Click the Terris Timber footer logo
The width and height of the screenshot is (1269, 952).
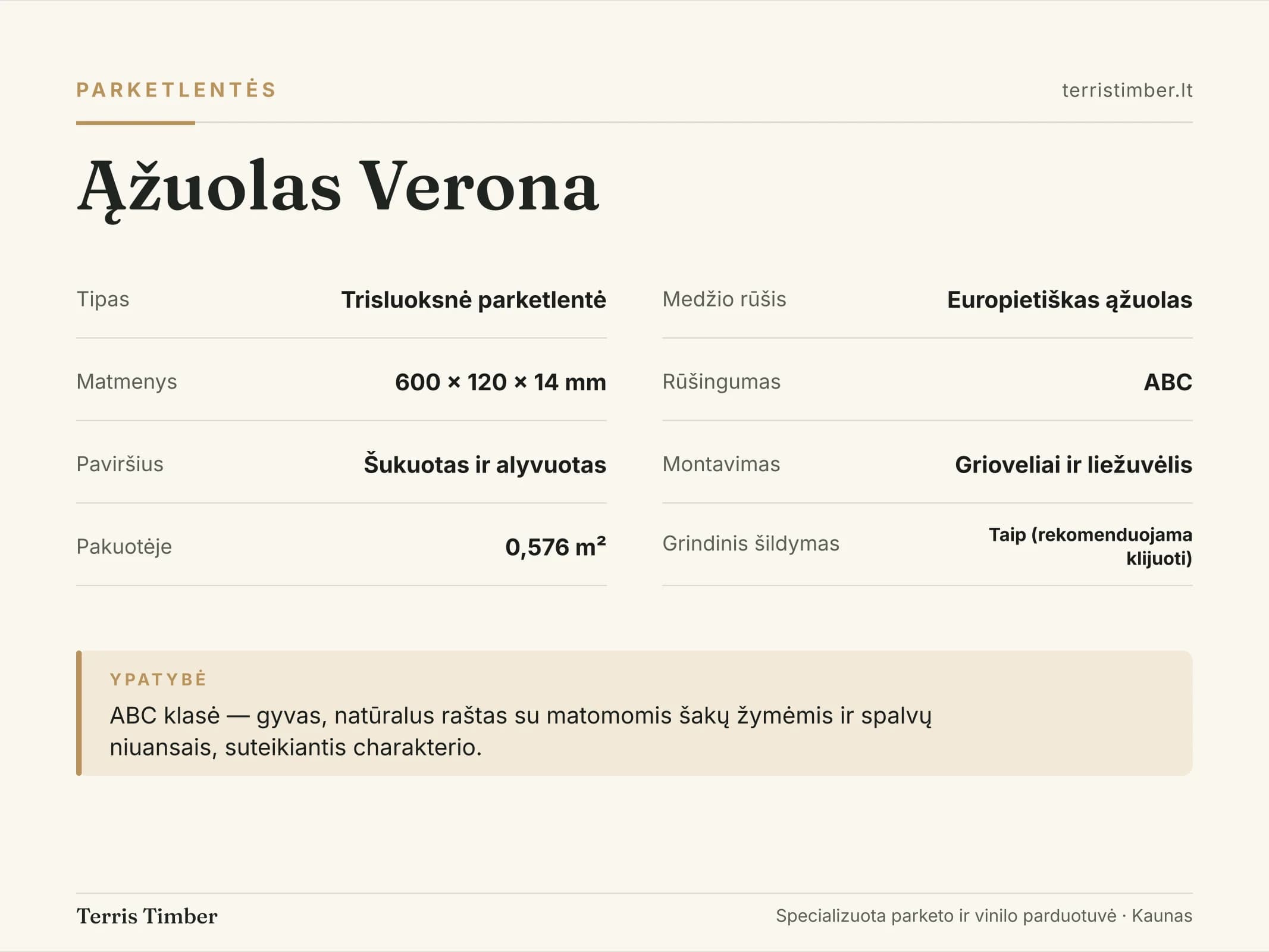point(147,916)
